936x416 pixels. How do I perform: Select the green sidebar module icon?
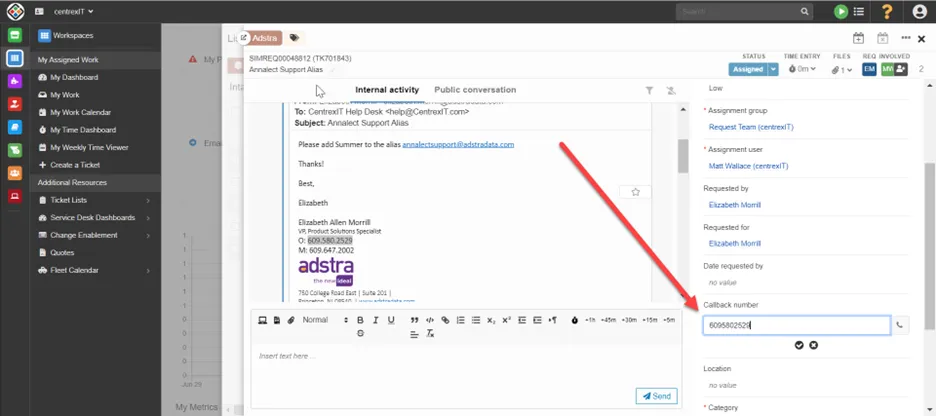pyautogui.click(x=15, y=35)
